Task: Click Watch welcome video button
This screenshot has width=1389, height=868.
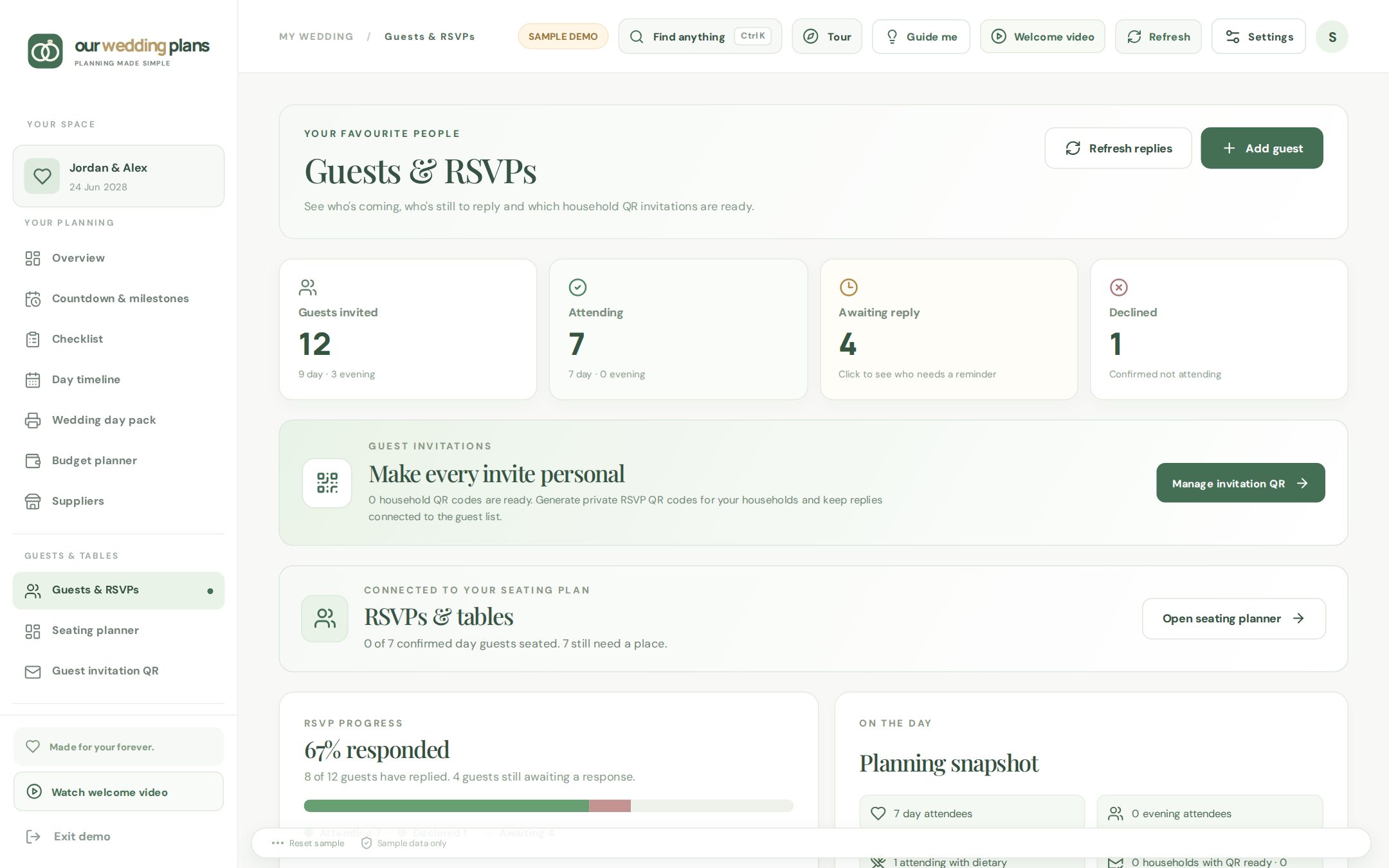Action: coord(118,791)
